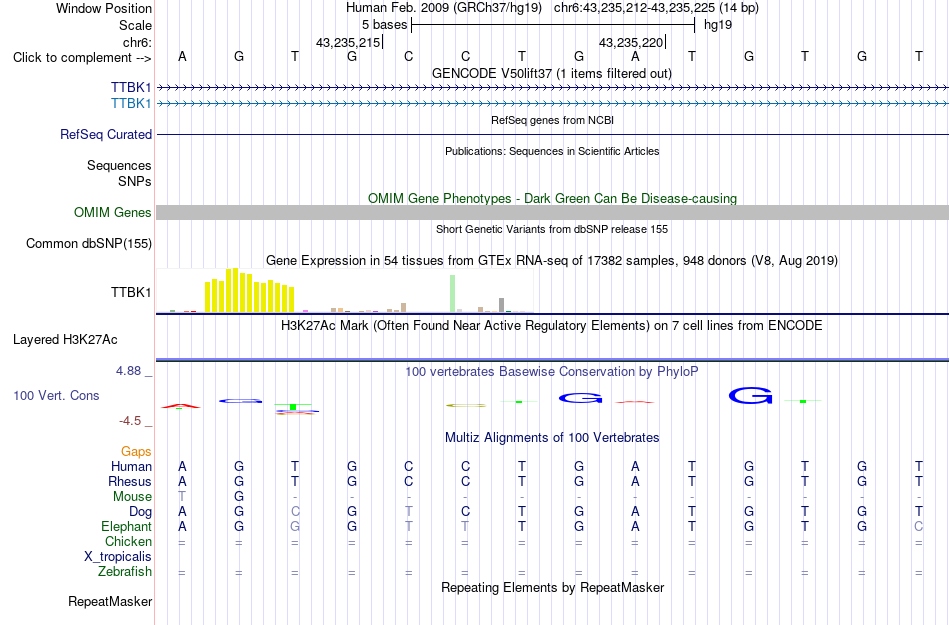Viewport: 950px width, 625px height.
Task: Click the G base in Mouse row
Action: pyautogui.click(x=239, y=497)
